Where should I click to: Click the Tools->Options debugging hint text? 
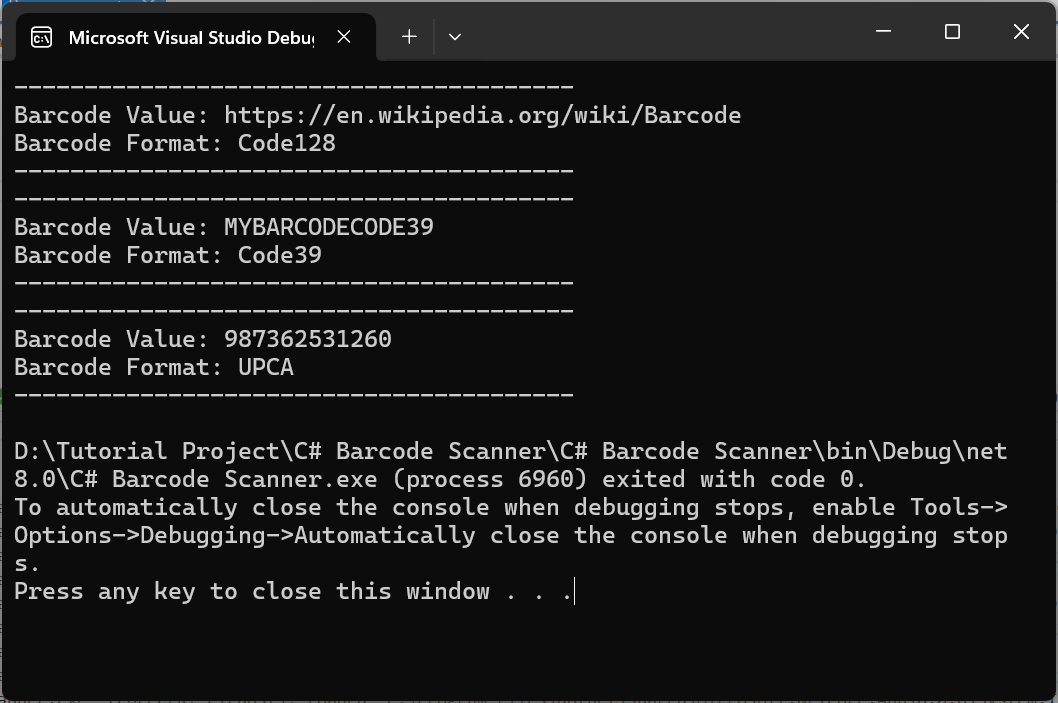(x=511, y=536)
